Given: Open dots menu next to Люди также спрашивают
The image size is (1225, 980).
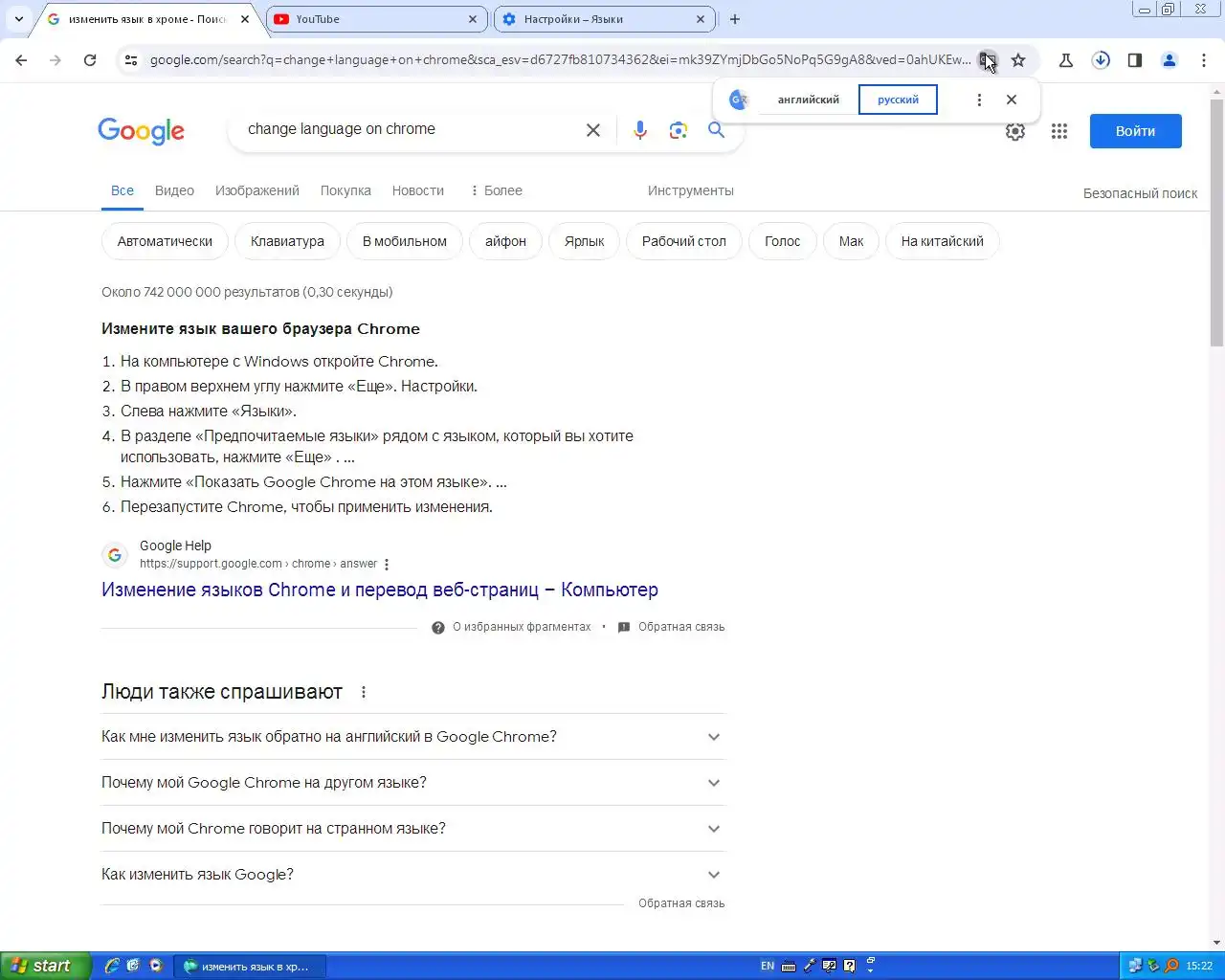Looking at the screenshot, I should tap(364, 692).
